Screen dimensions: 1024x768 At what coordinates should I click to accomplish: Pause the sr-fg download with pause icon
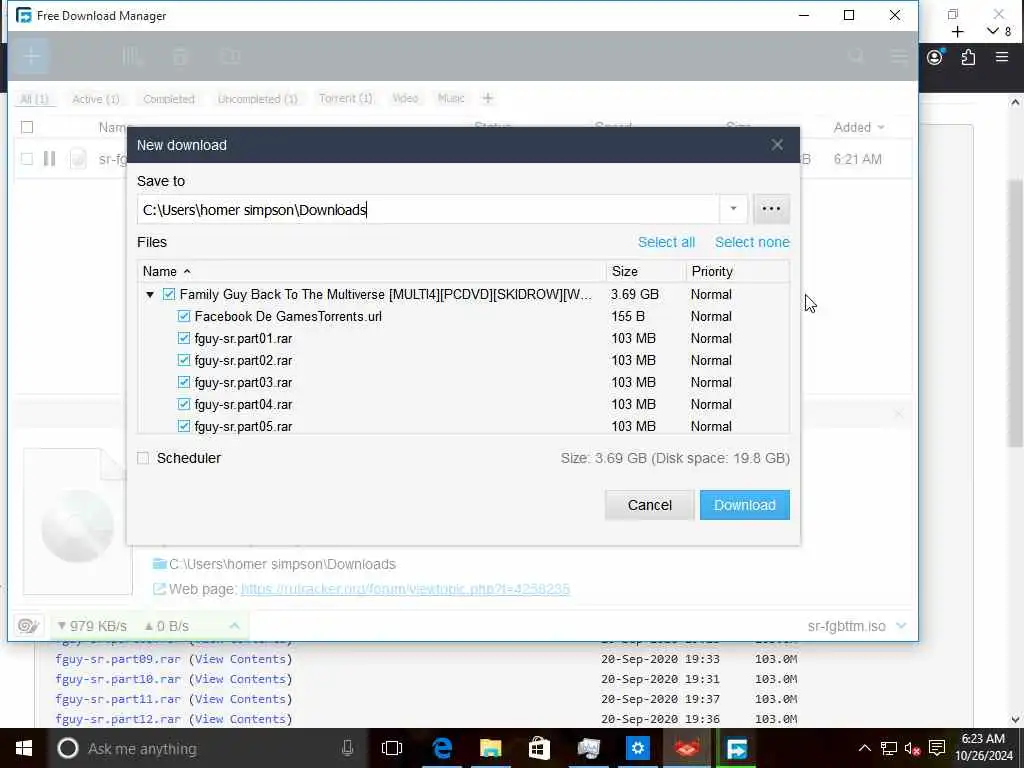50,159
